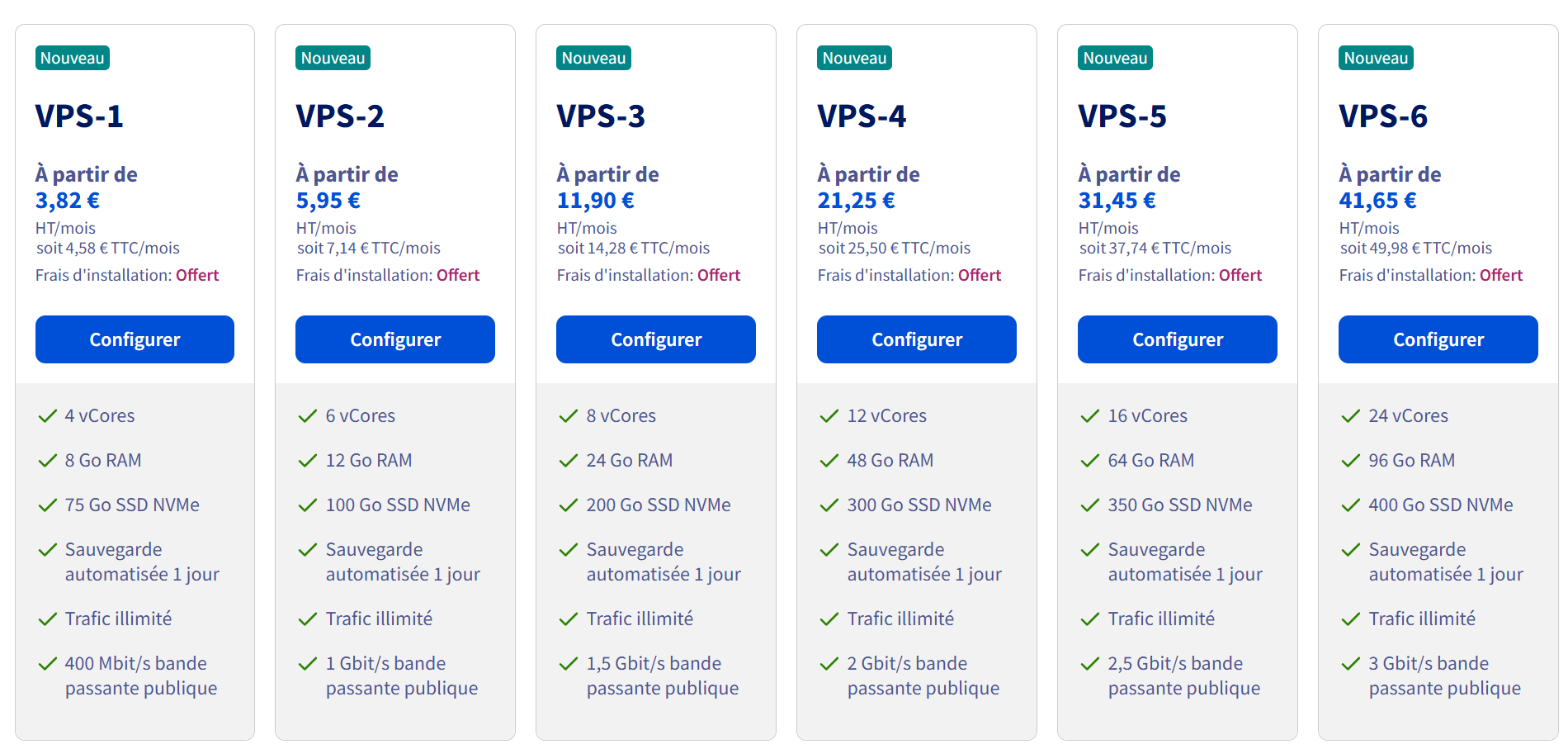This screenshot has width=1568, height=749.
Task: Click the checkmark beside 400 Mbit/s bande passante
Action: pyautogui.click(x=47, y=664)
